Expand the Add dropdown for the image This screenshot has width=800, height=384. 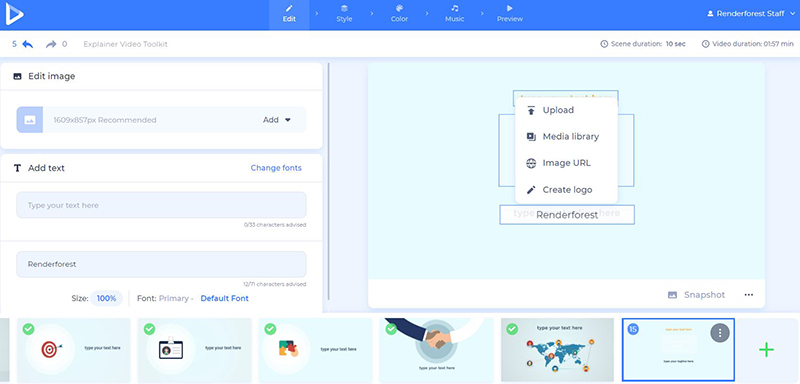point(277,120)
